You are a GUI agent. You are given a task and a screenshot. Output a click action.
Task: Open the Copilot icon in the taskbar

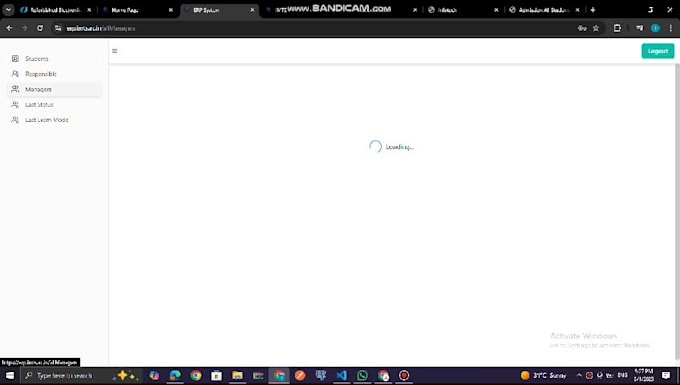[x=154, y=375]
